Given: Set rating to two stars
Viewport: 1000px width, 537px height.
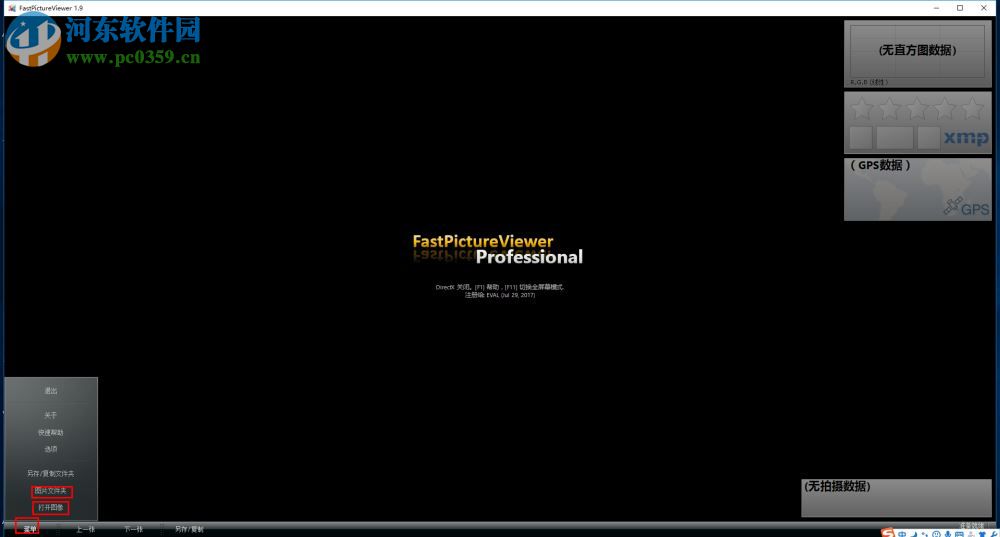Looking at the screenshot, I should point(889,109).
